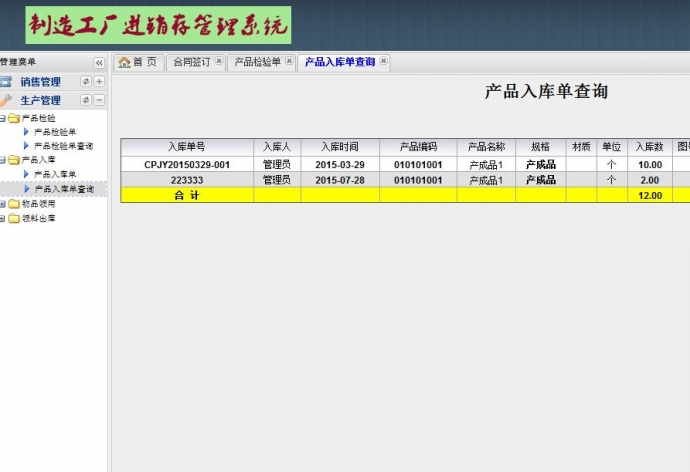Click arrow icon beside 产品入库单查询 tree item
This screenshot has width=690, height=472.
27,189
